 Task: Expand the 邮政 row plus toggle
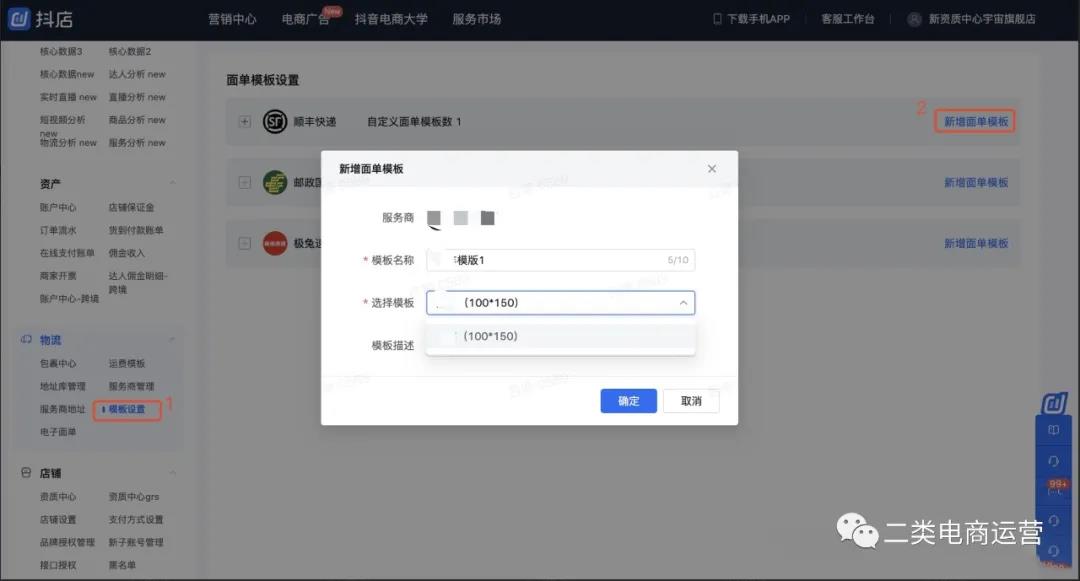pyautogui.click(x=245, y=183)
